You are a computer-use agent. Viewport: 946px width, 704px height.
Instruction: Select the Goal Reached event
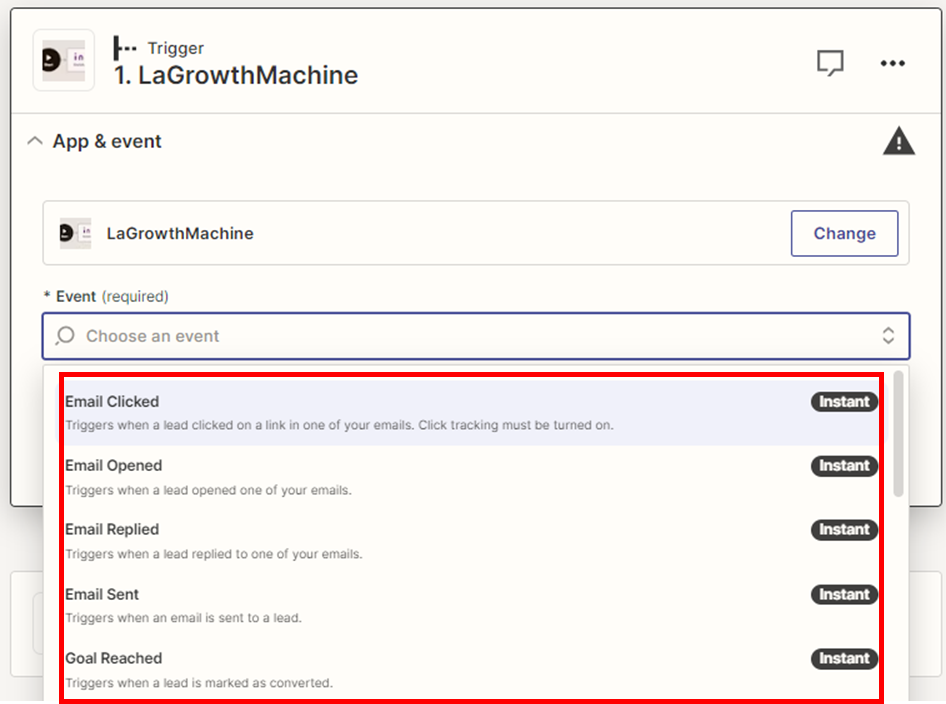coord(113,658)
